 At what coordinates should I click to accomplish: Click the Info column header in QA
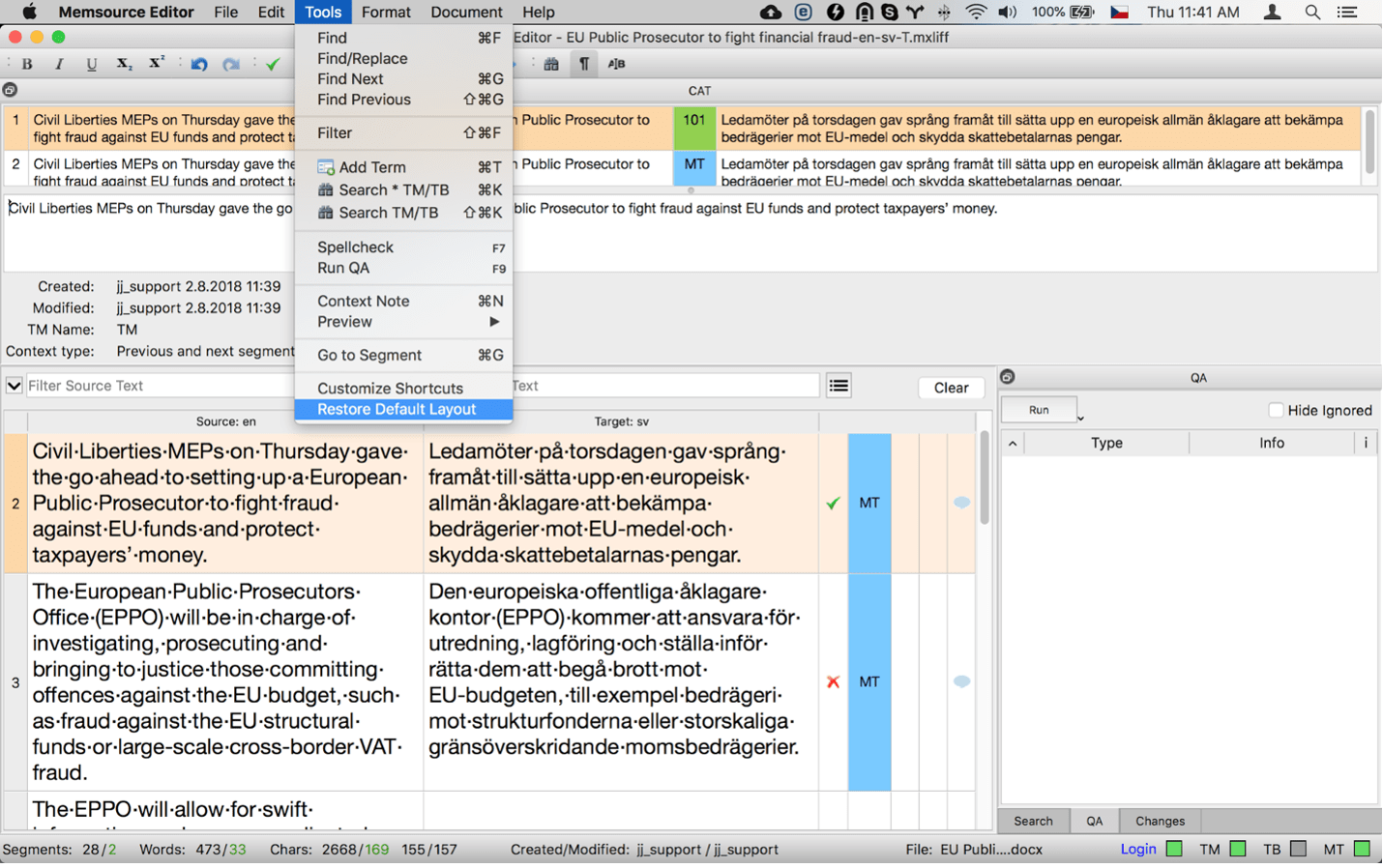click(1272, 443)
